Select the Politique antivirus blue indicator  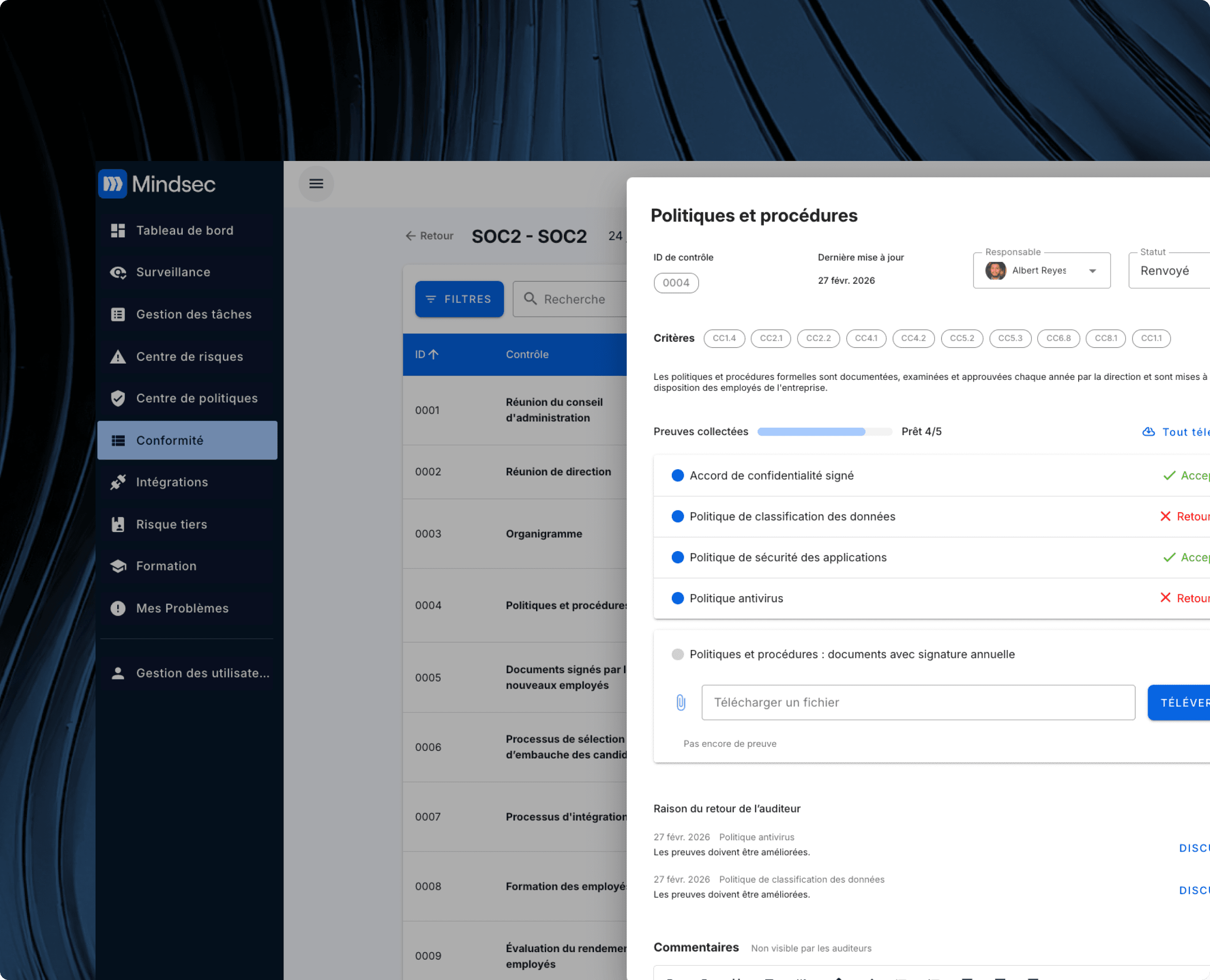coord(678,598)
